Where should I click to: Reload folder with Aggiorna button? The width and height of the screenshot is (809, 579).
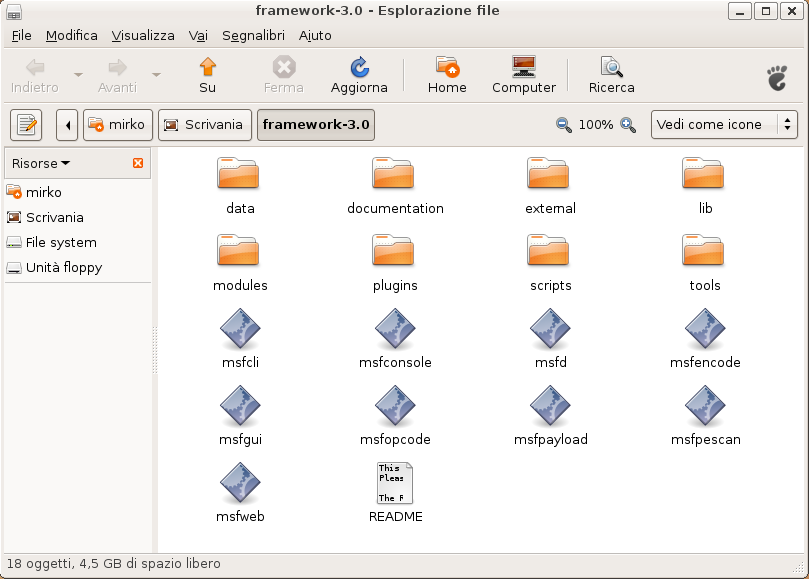(359, 75)
